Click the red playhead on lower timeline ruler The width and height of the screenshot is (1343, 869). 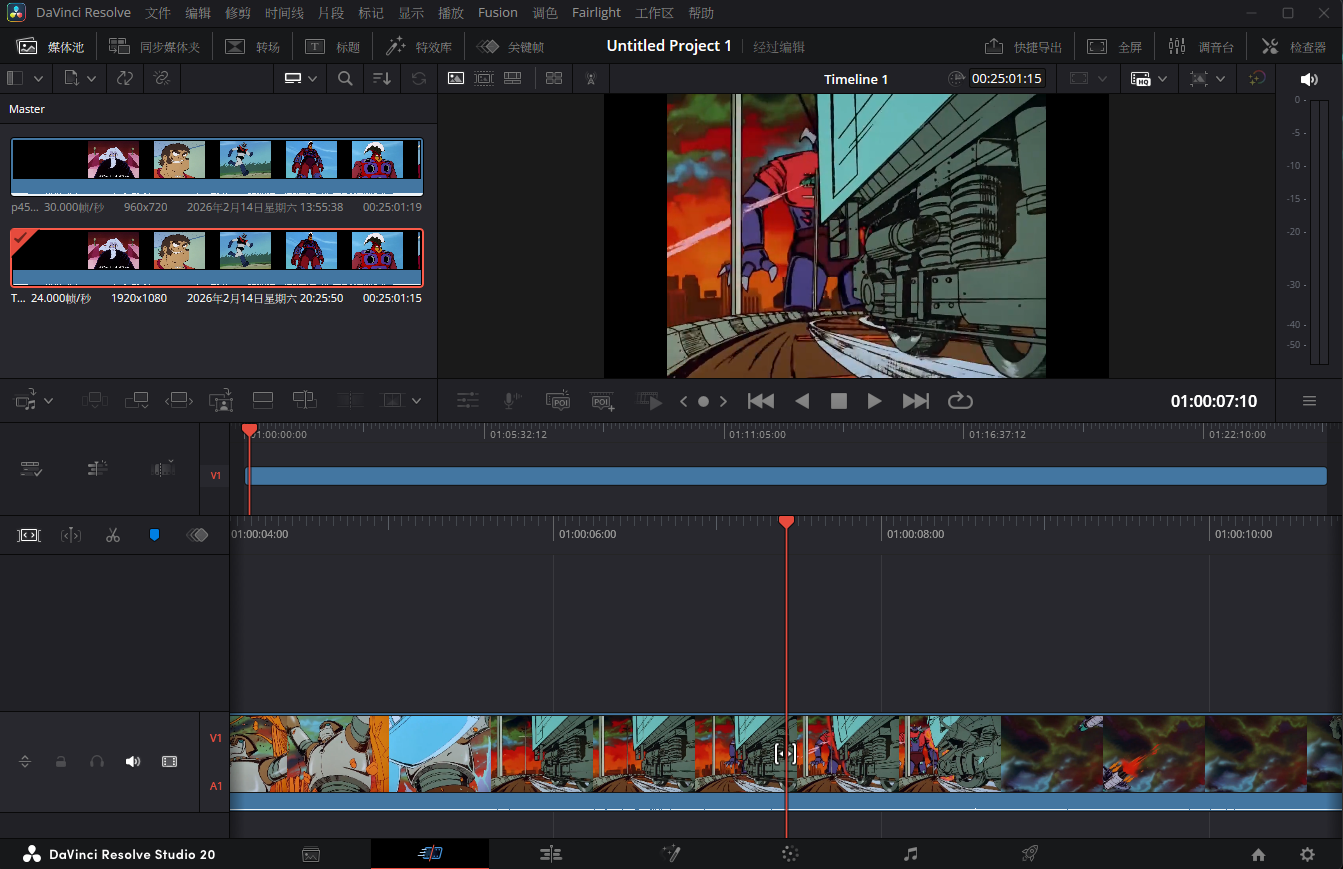pyautogui.click(x=786, y=522)
